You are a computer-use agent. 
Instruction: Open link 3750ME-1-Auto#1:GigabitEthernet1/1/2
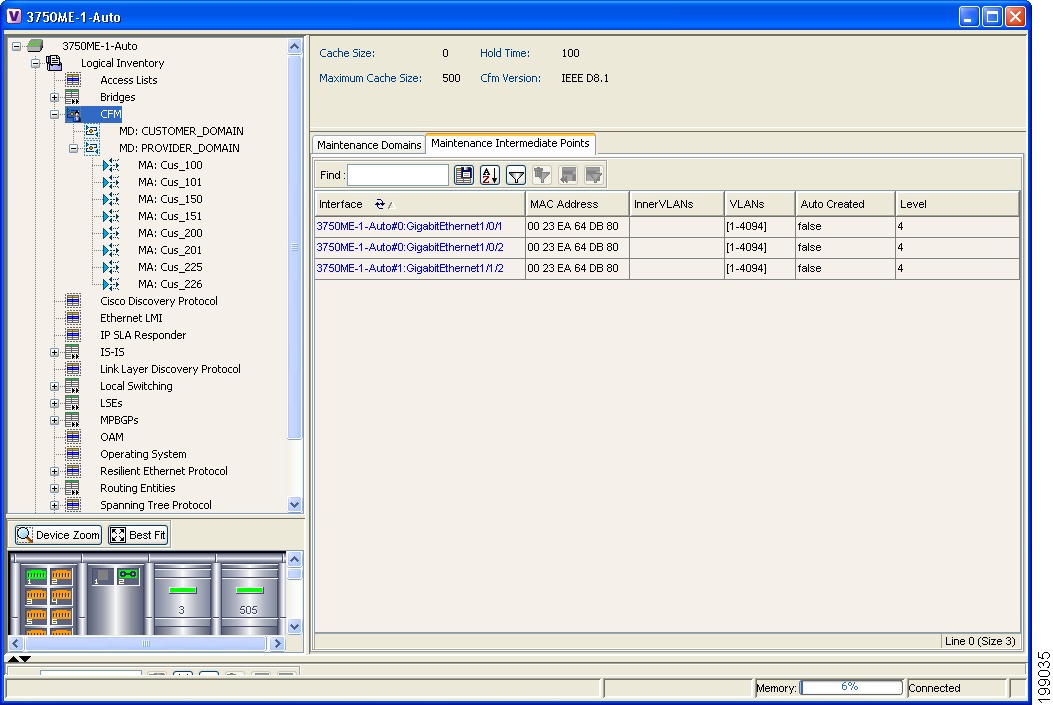point(410,268)
